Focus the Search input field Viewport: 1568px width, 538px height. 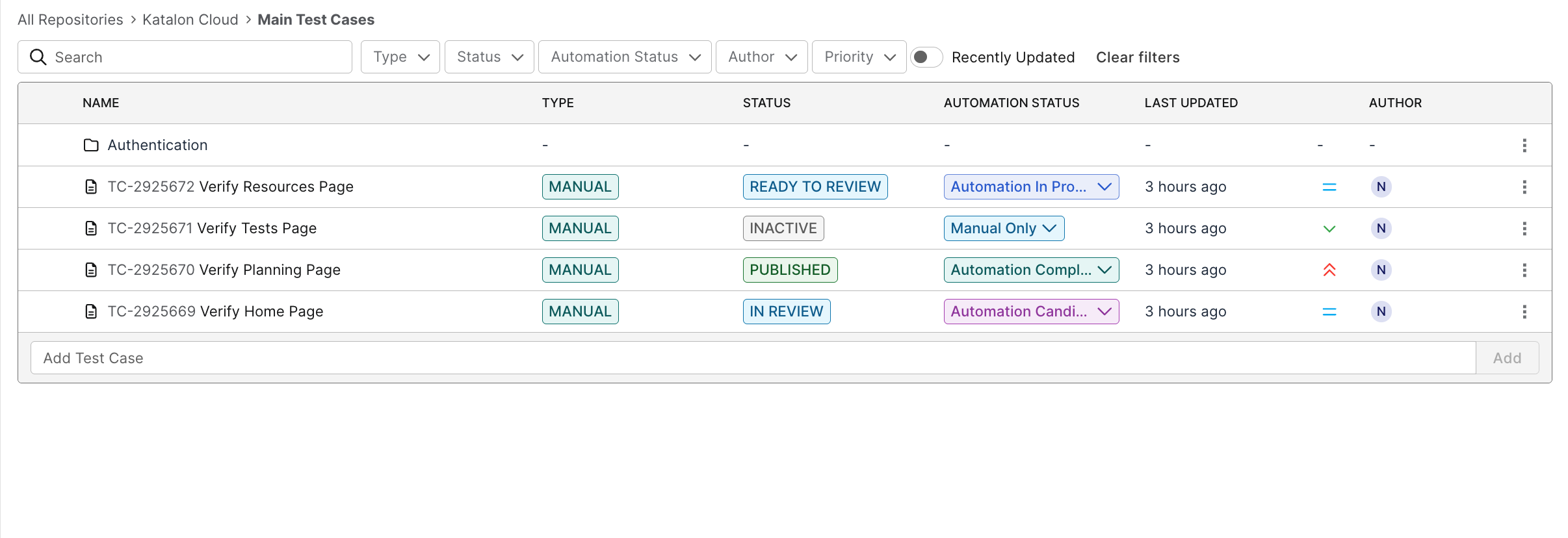[185, 57]
